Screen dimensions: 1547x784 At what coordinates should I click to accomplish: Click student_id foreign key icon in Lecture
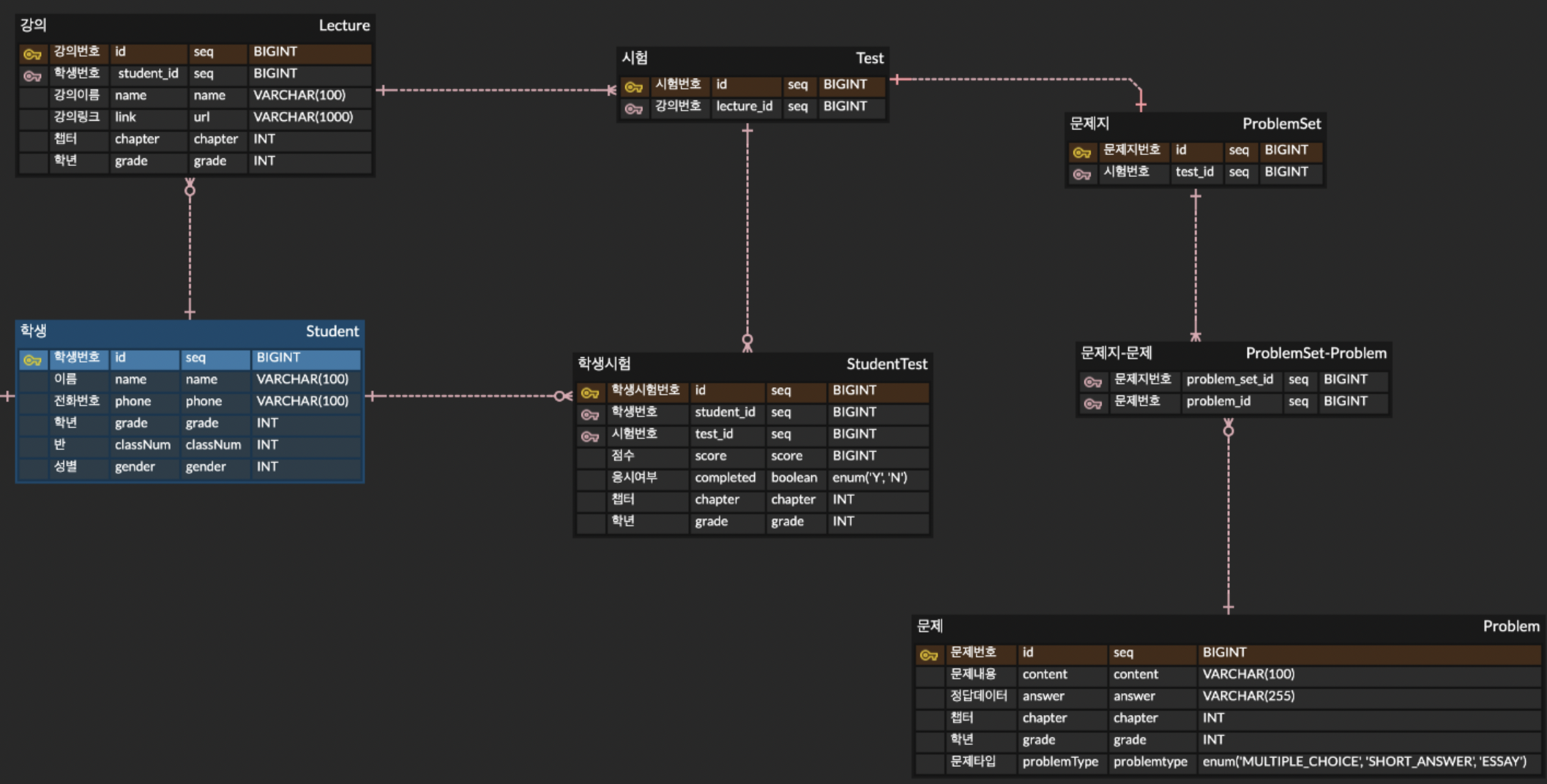[32, 76]
